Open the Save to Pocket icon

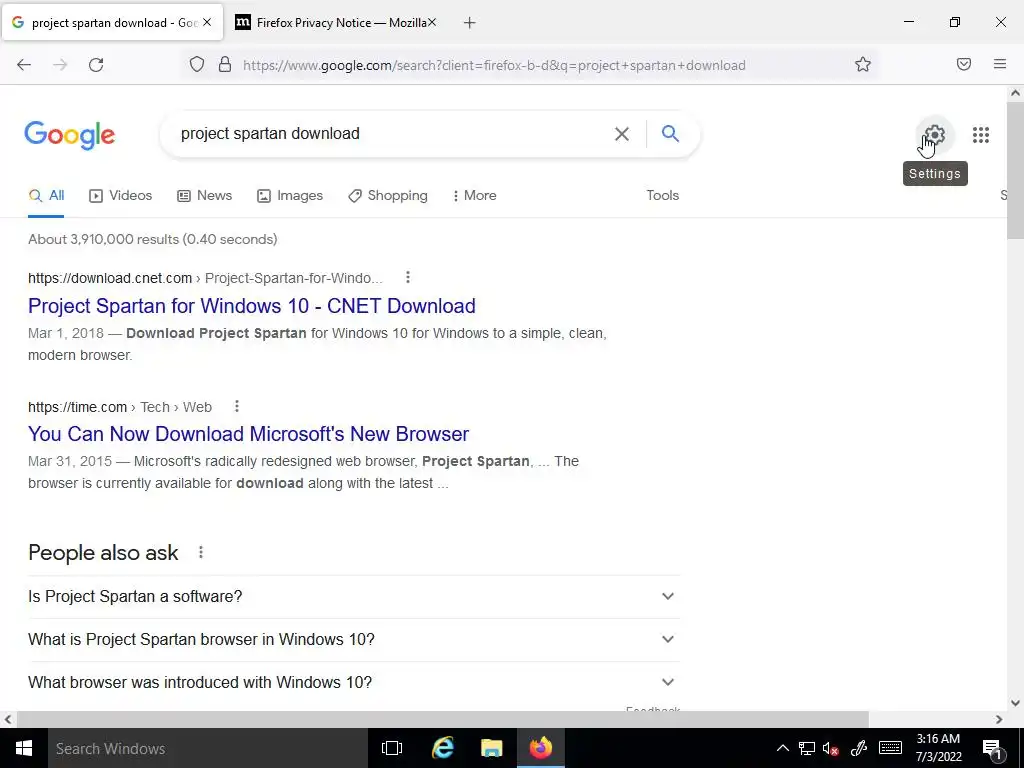point(964,65)
